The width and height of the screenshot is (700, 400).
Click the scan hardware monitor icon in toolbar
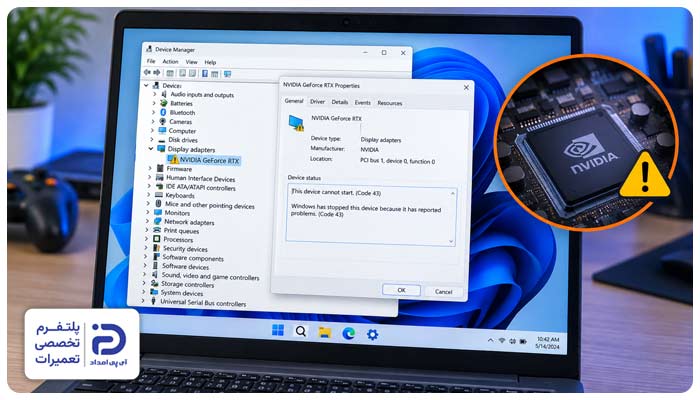[x=227, y=74]
